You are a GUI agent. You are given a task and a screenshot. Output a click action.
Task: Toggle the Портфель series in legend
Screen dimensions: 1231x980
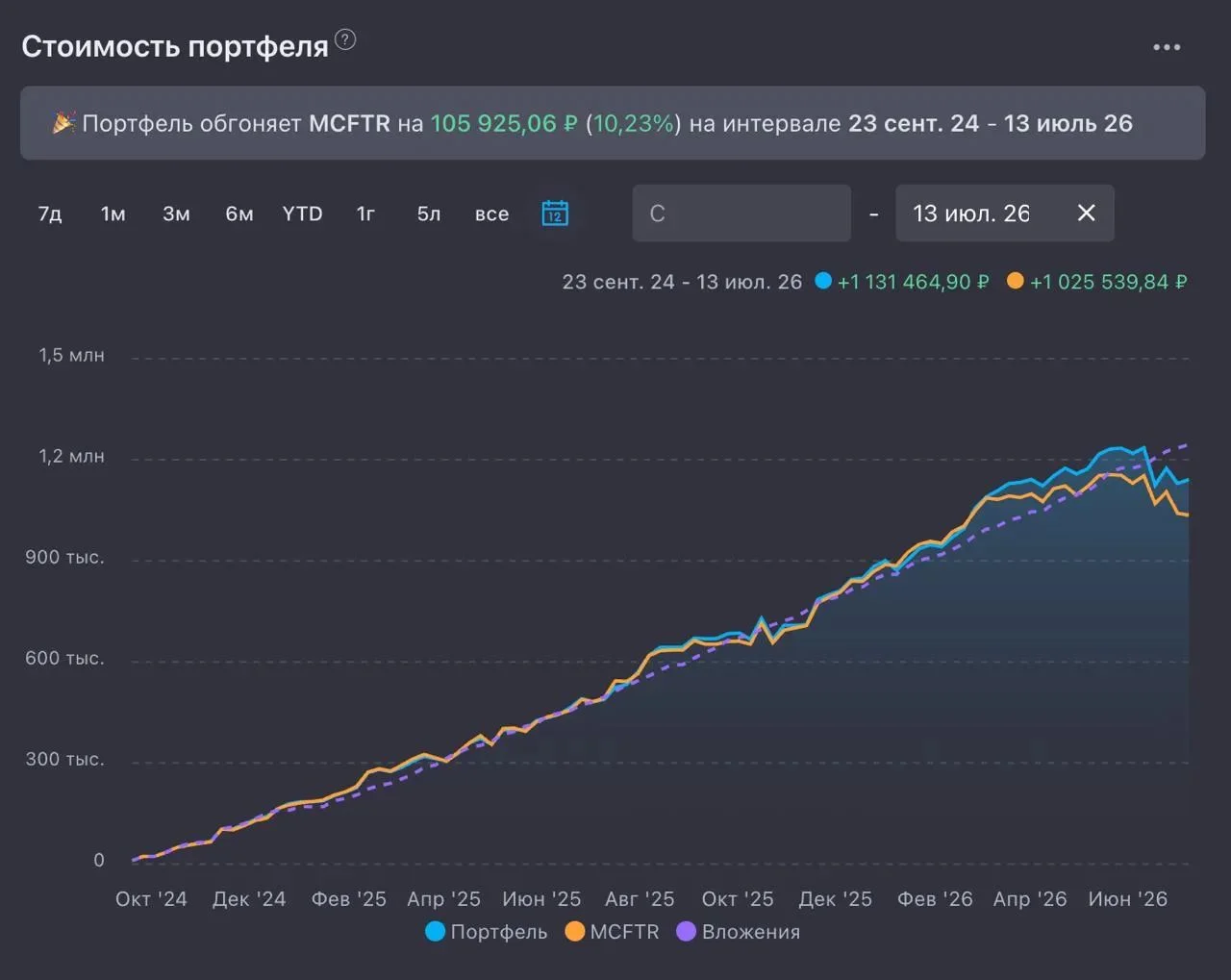click(x=487, y=931)
